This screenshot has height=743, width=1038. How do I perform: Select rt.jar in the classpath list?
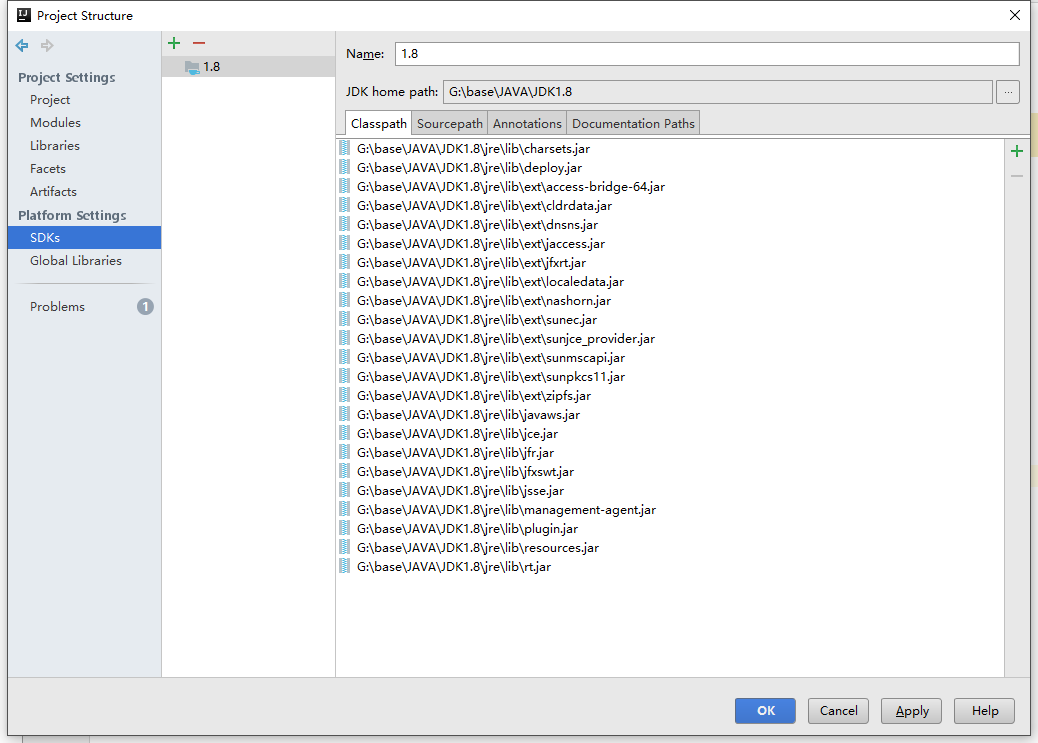(453, 567)
